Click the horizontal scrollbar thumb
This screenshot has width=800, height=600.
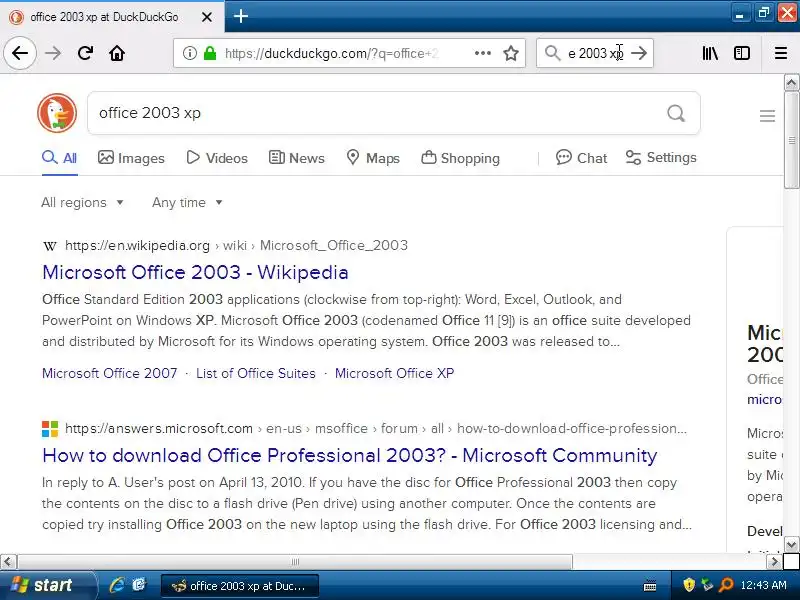tap(294, 562)
